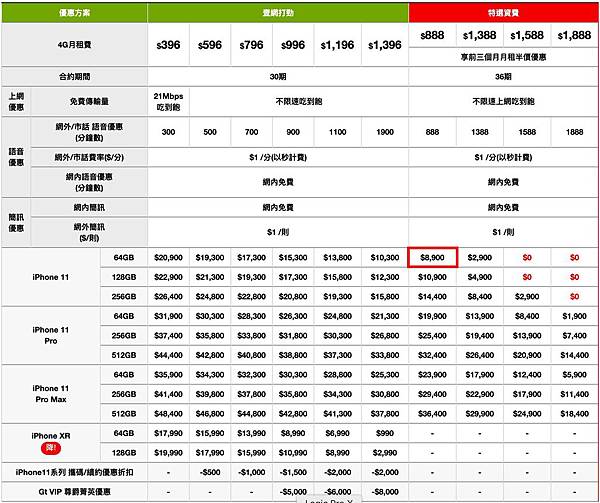
Task: Select the $1,900 iPhone 11 Pro price
Action: tap(574, 316)
